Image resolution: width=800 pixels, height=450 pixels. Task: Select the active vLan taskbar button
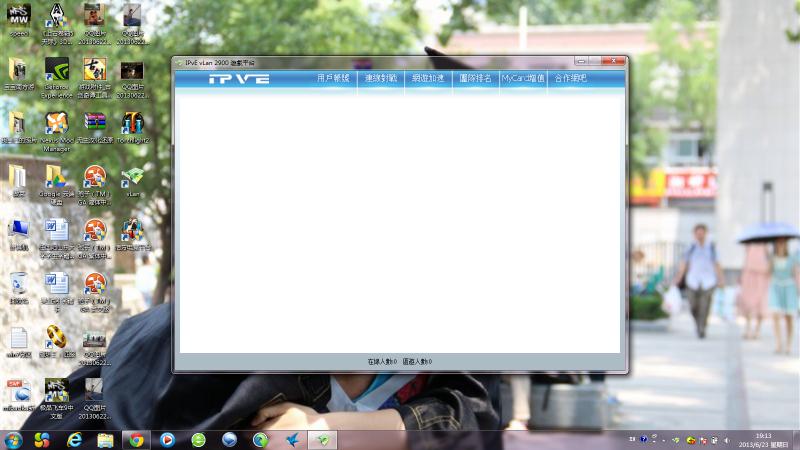(x=323, y=440)
